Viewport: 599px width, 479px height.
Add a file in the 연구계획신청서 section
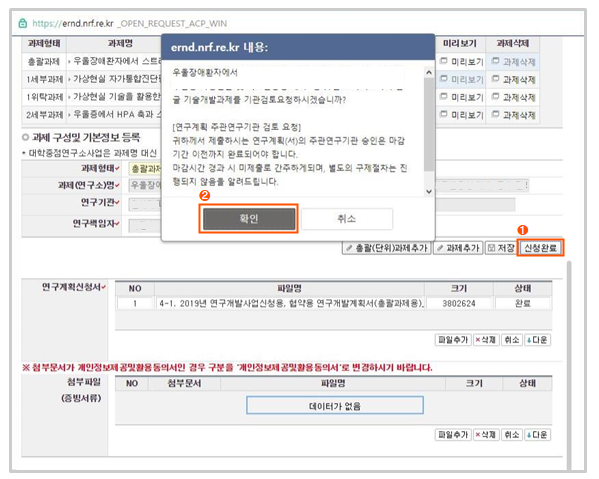(x=453, y=340)
